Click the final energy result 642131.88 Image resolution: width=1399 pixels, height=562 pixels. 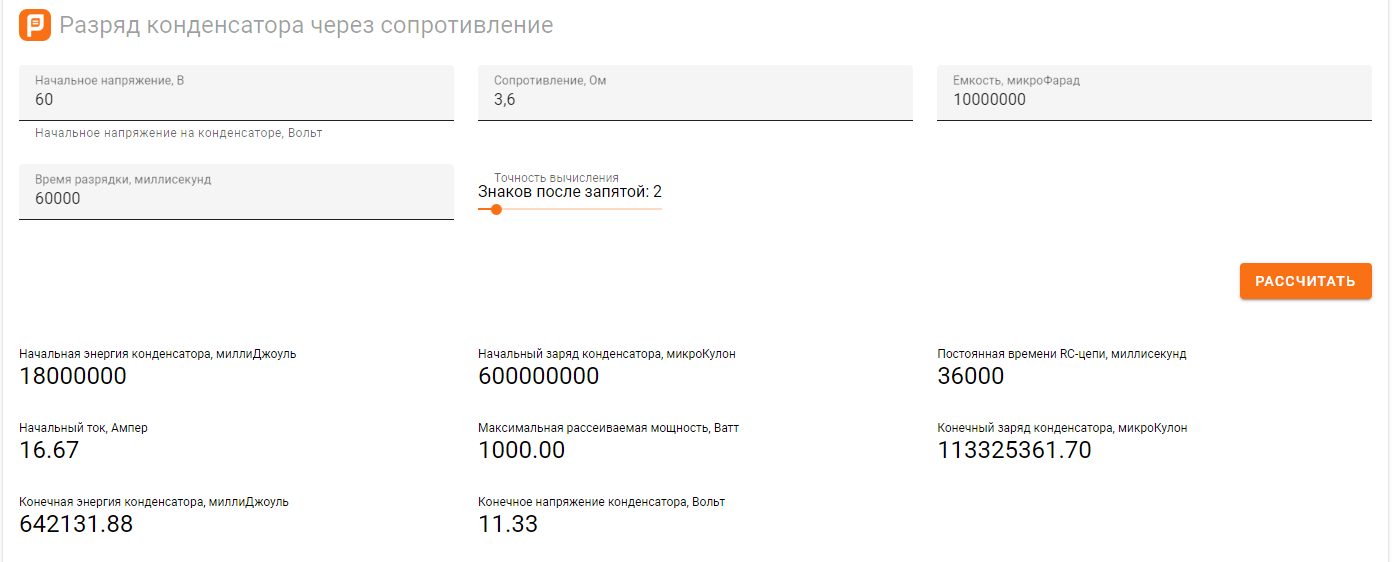tap(76, 524)
